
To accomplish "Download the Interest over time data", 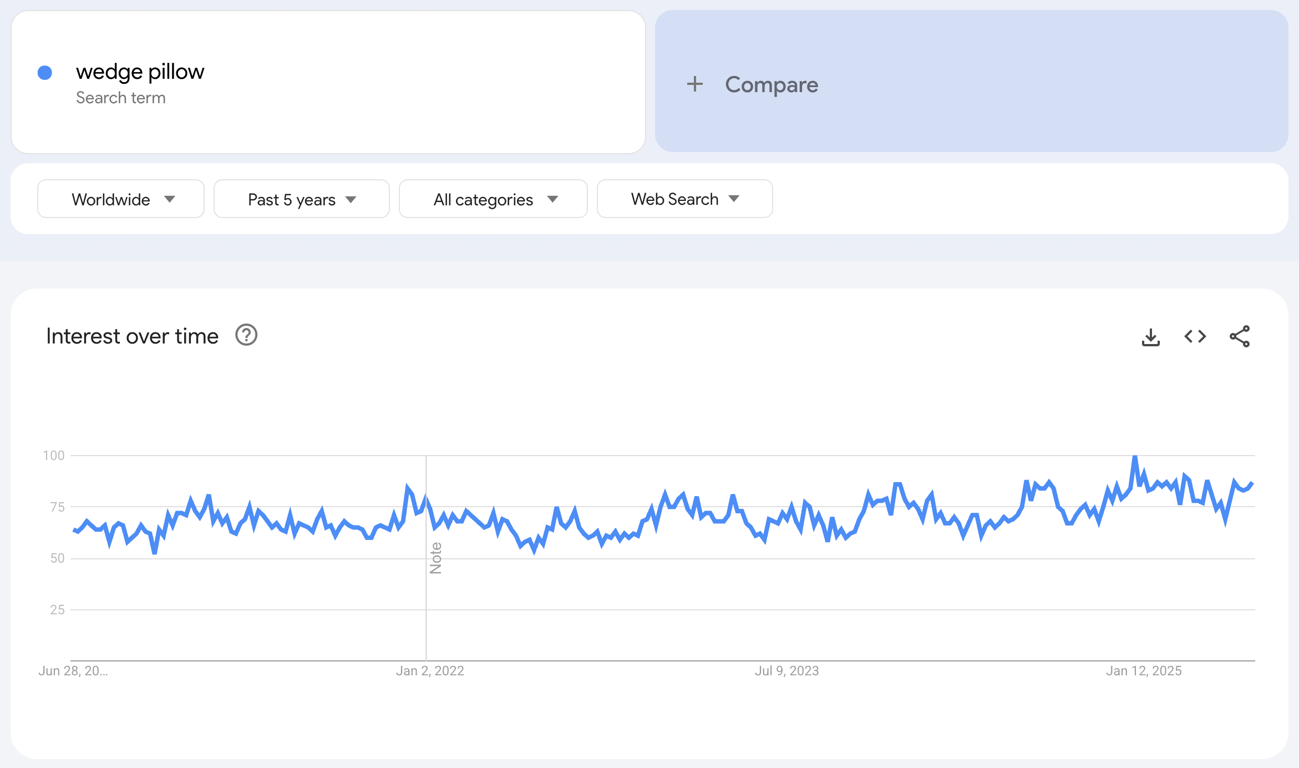I will (1150, 337).
